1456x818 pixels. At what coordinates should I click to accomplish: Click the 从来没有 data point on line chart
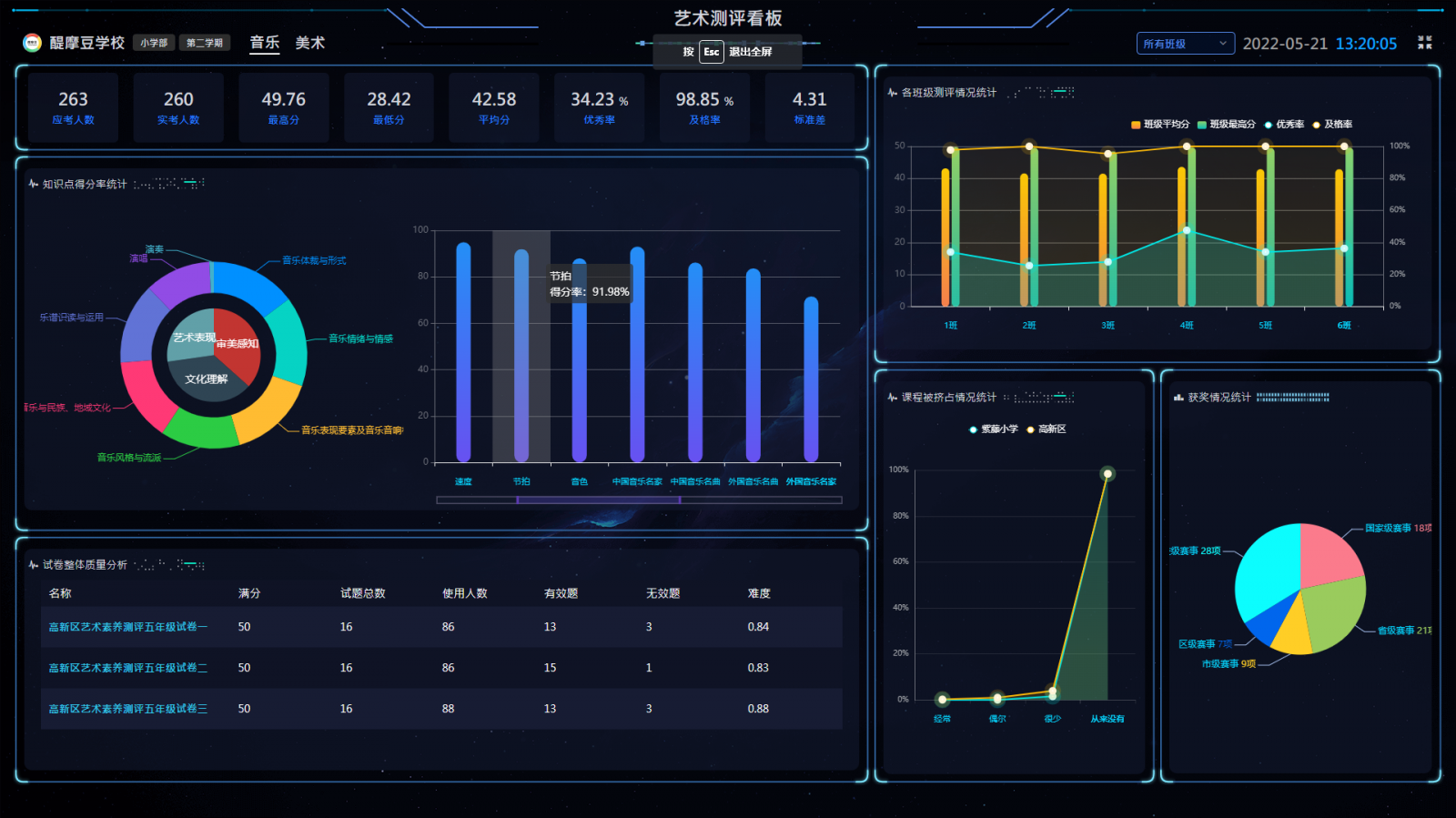1107,473
